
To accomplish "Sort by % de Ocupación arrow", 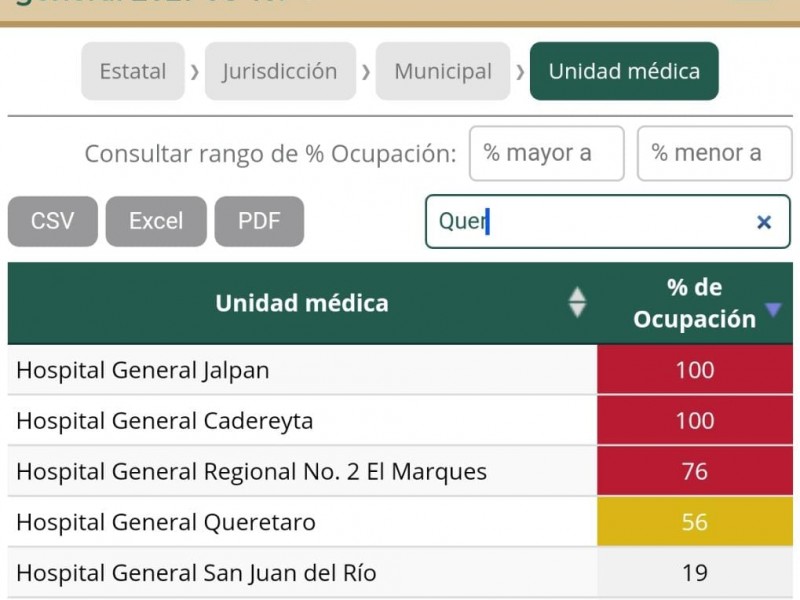I will coord(773,309).
